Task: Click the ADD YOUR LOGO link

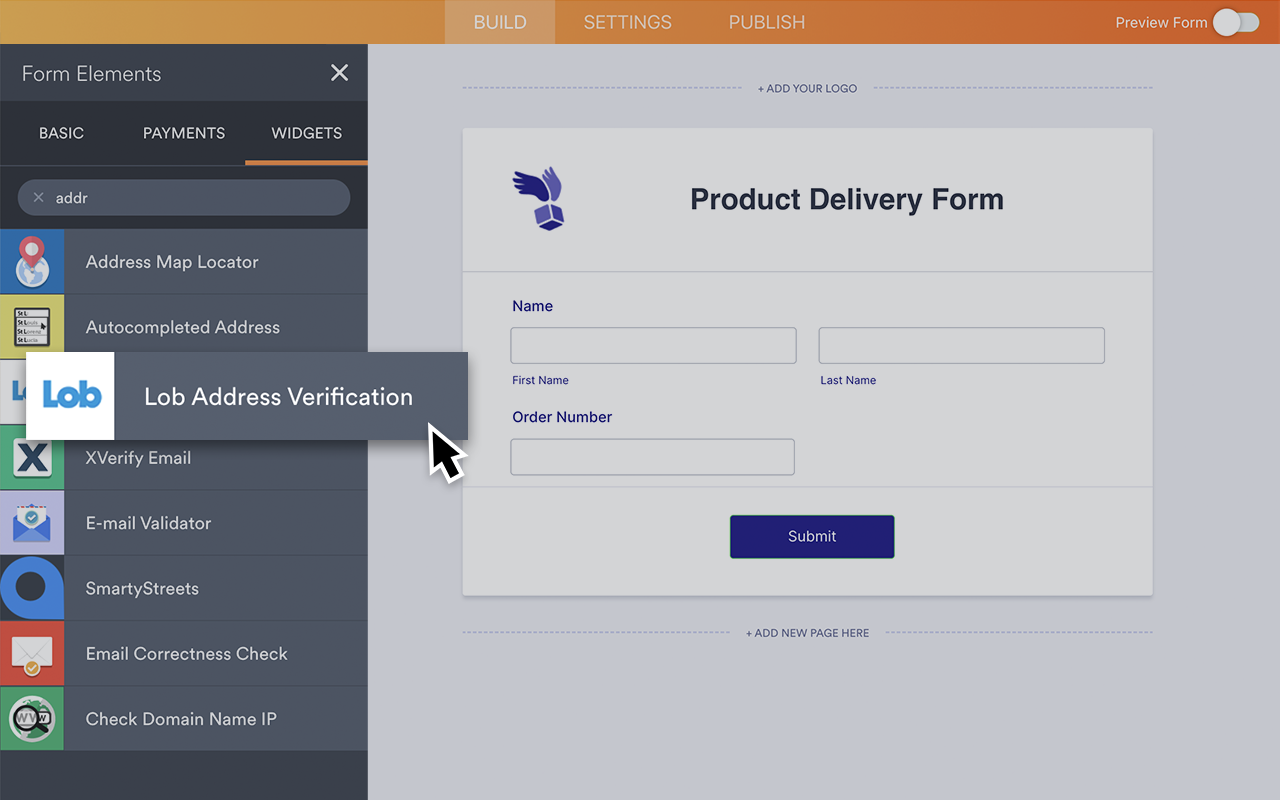Action: click(x=807, y=88)
